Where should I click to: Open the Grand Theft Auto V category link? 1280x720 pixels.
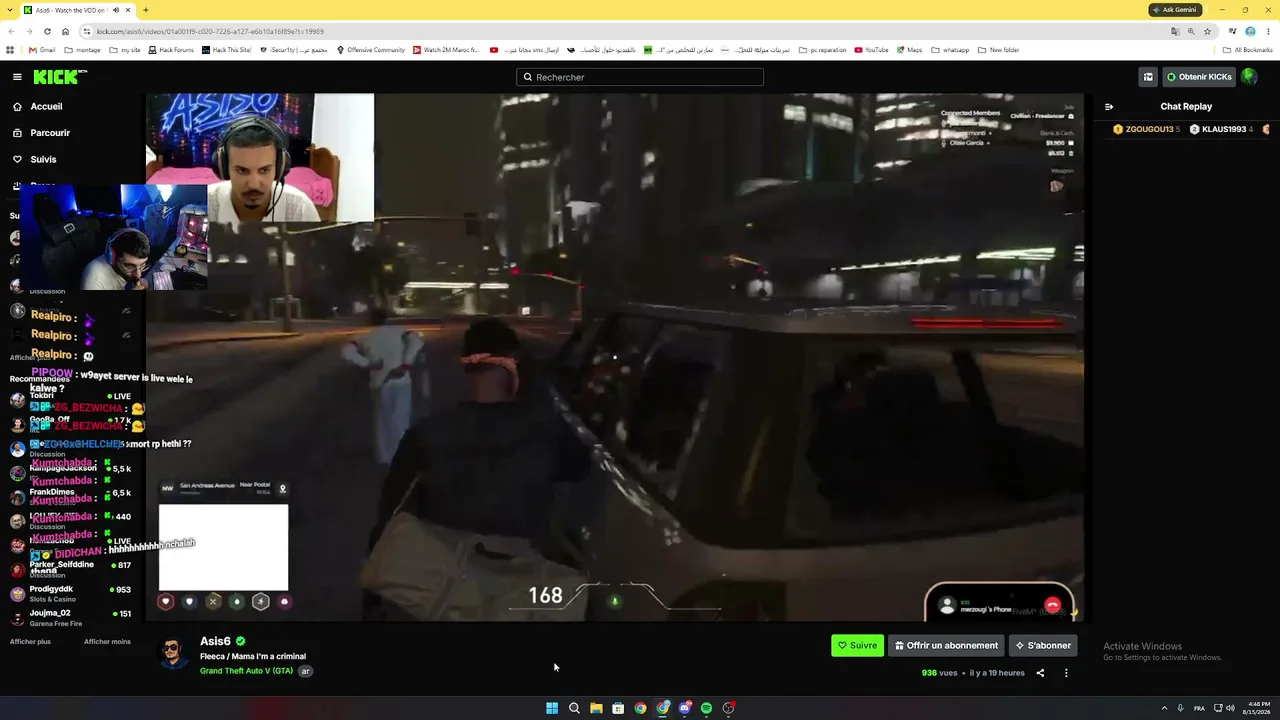(x=246, y=671)
